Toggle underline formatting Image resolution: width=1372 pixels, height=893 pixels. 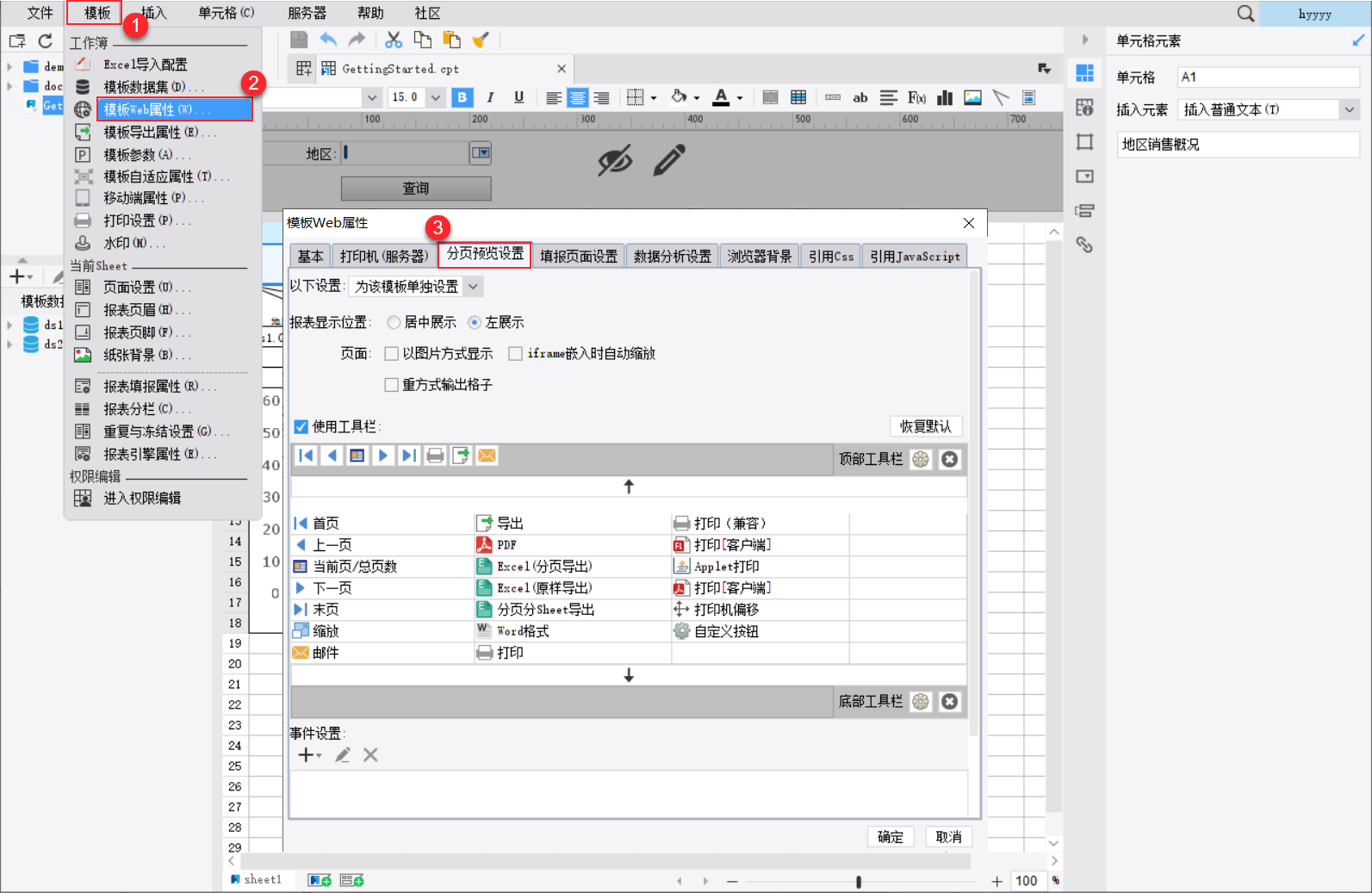[x=518, y=97]
